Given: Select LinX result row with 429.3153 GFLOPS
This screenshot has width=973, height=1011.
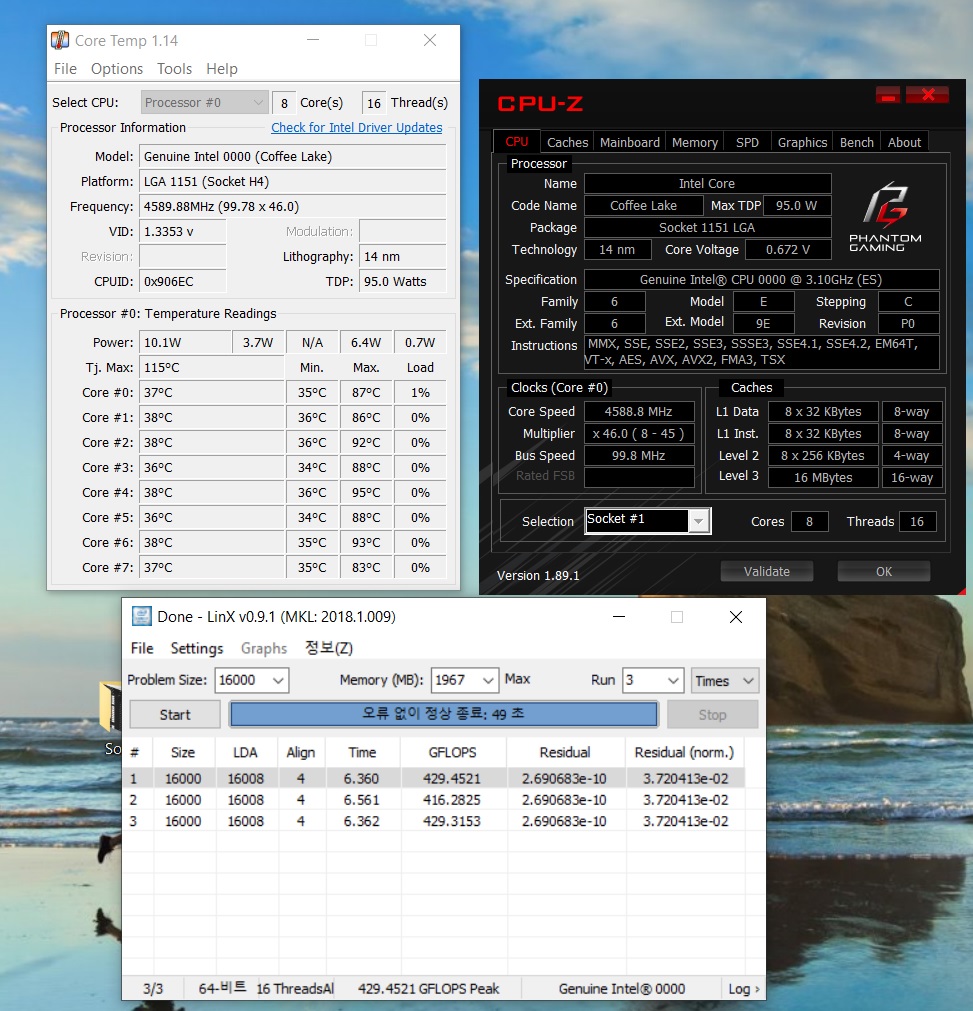Looking at the screenshot, I should coord(433,821).
